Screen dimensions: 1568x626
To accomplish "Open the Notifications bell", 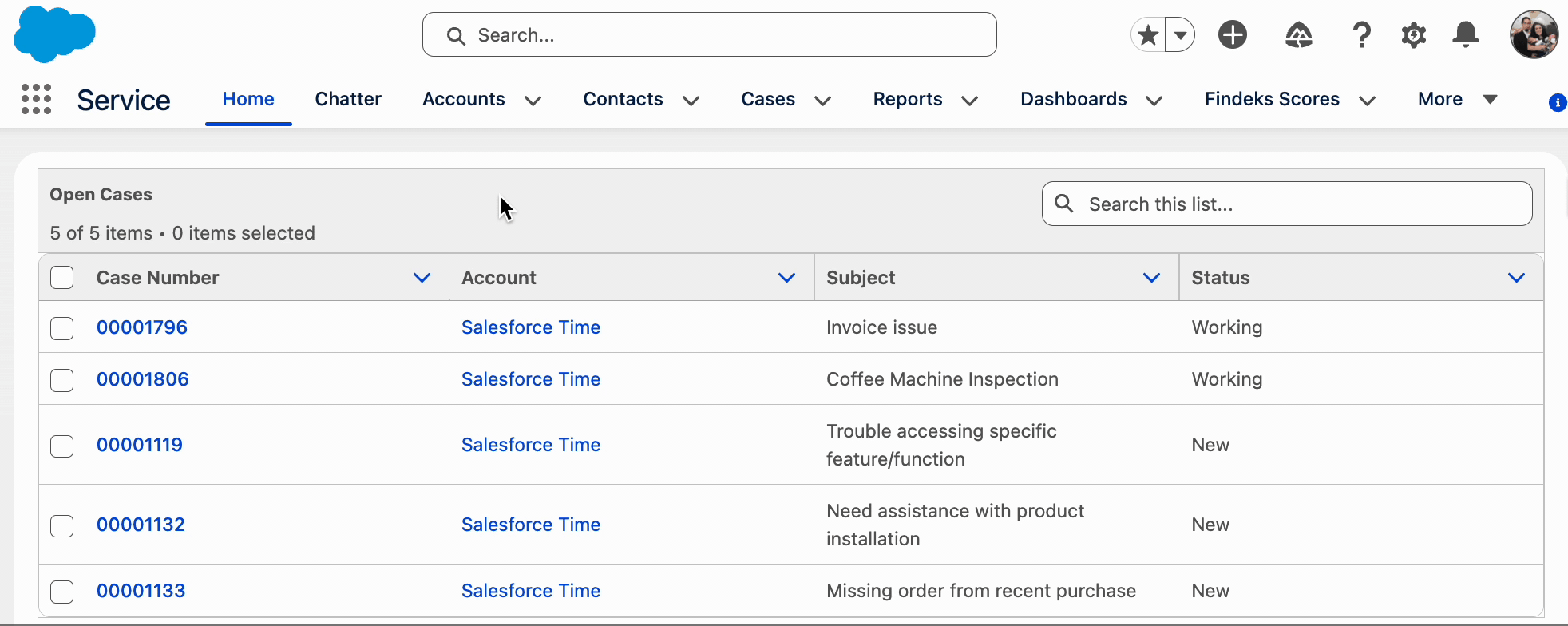I will pyautogui.click(x=1465, y=35).
